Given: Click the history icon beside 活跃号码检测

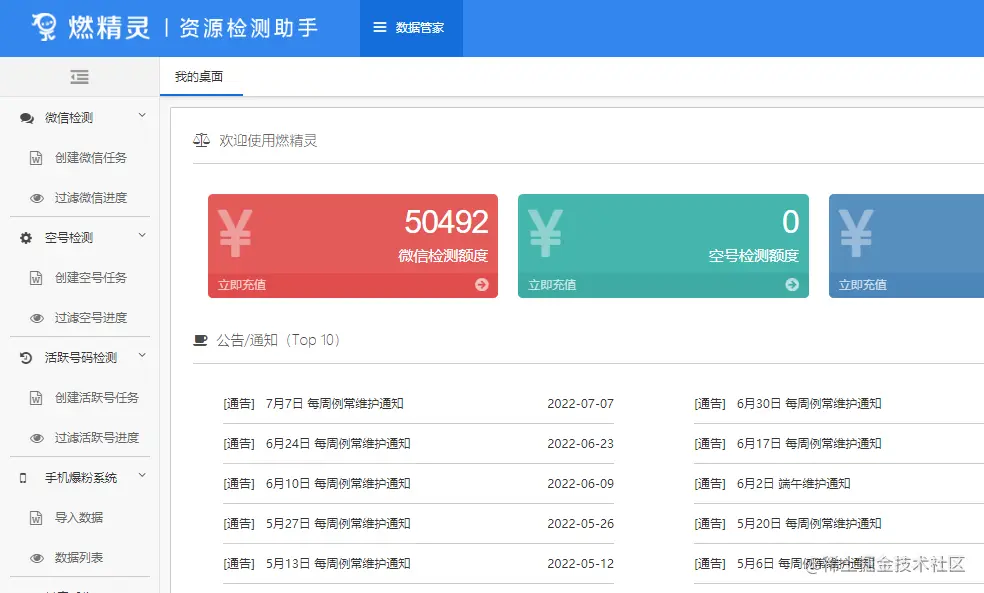Looking at the screenshot, I should pos(26,358).
